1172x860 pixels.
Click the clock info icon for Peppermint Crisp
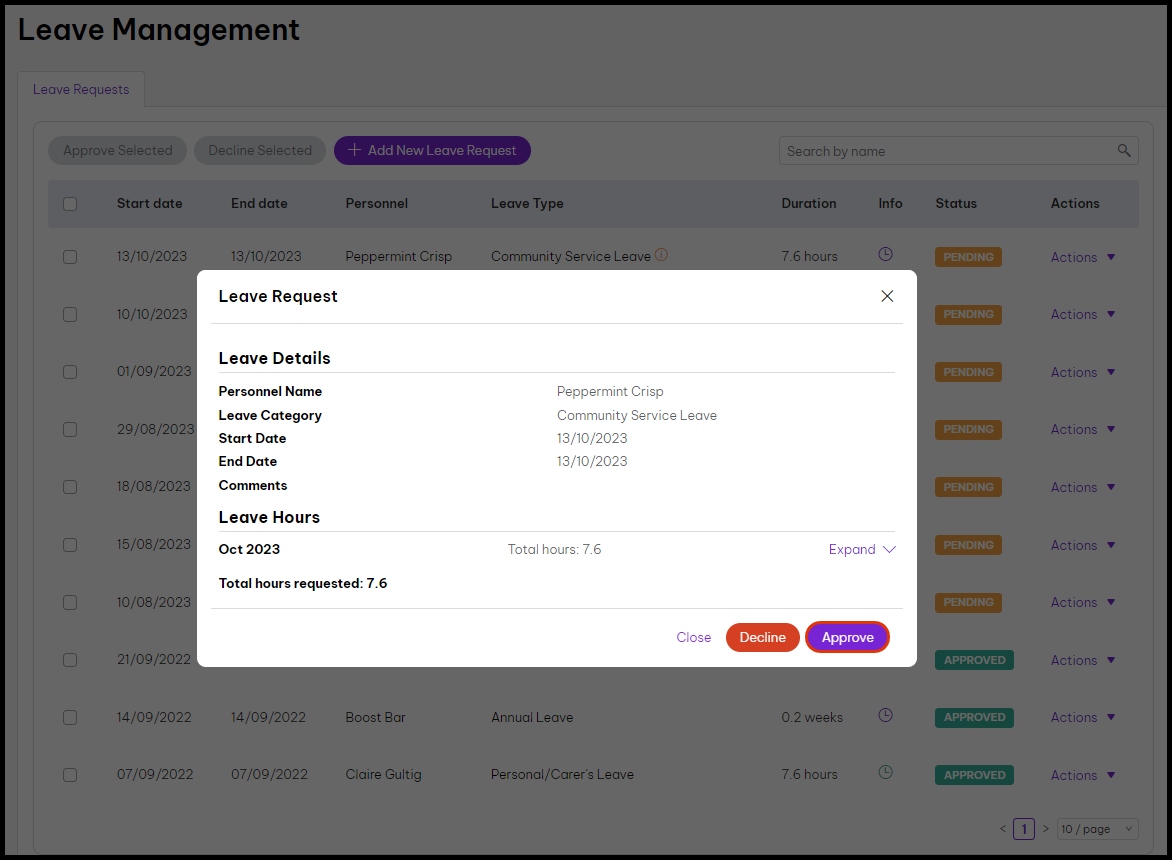[885, 255]
